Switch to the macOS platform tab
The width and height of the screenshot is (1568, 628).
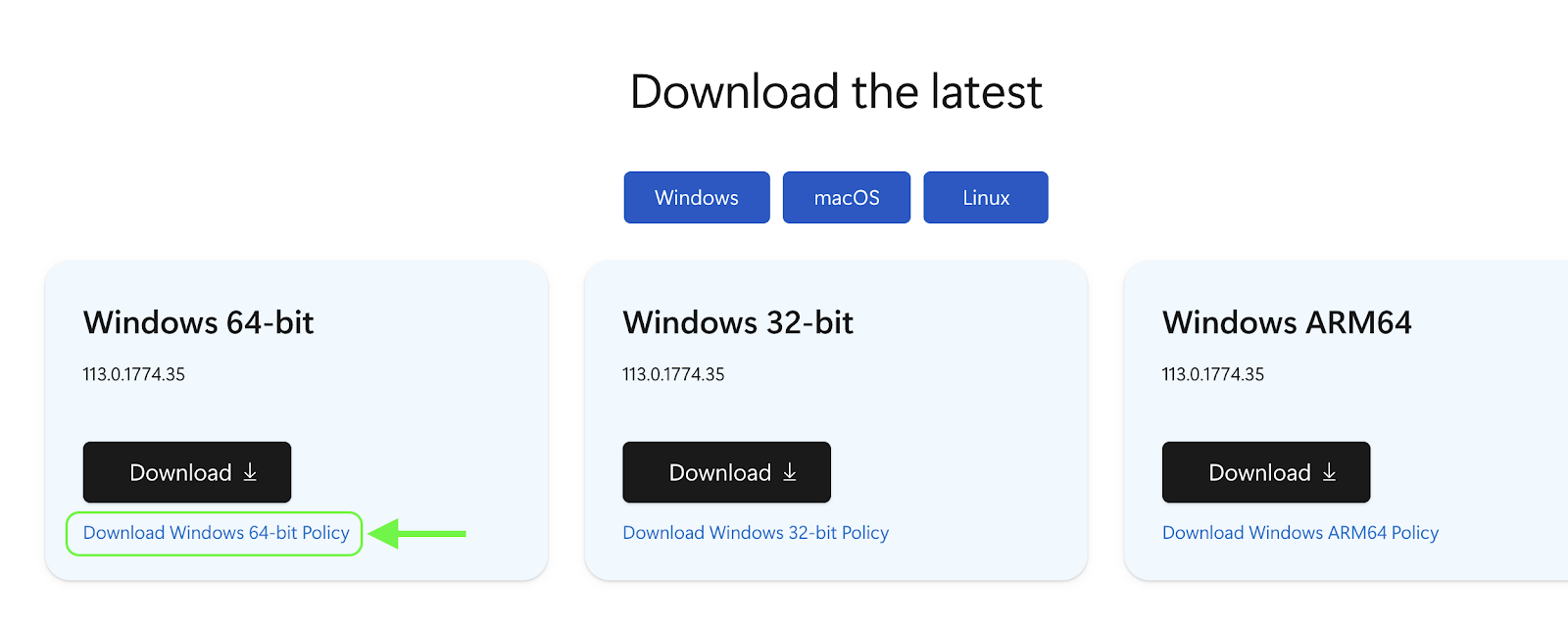click(847, 197)
